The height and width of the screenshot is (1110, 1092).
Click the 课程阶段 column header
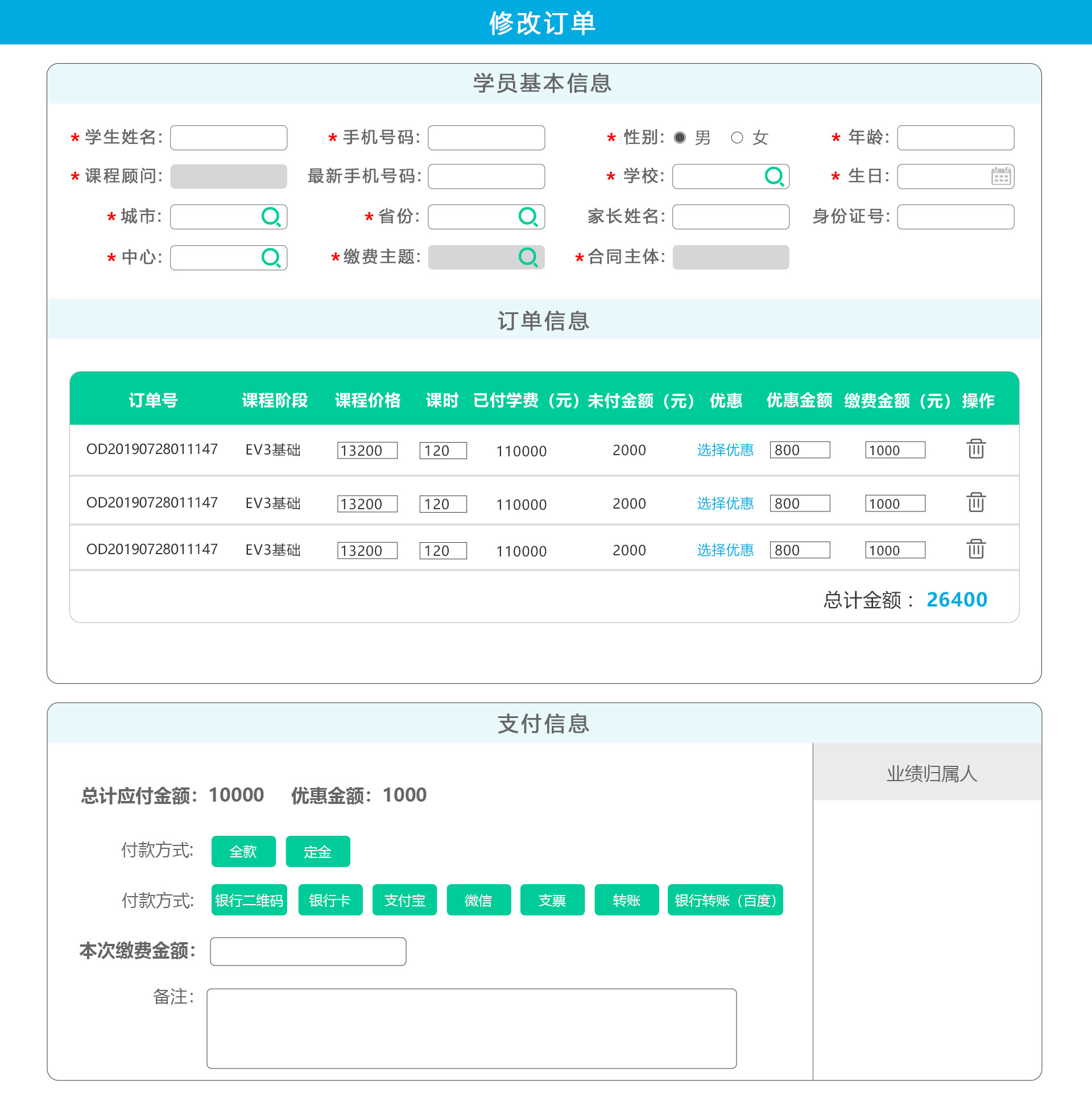click(x=275, y=400)
